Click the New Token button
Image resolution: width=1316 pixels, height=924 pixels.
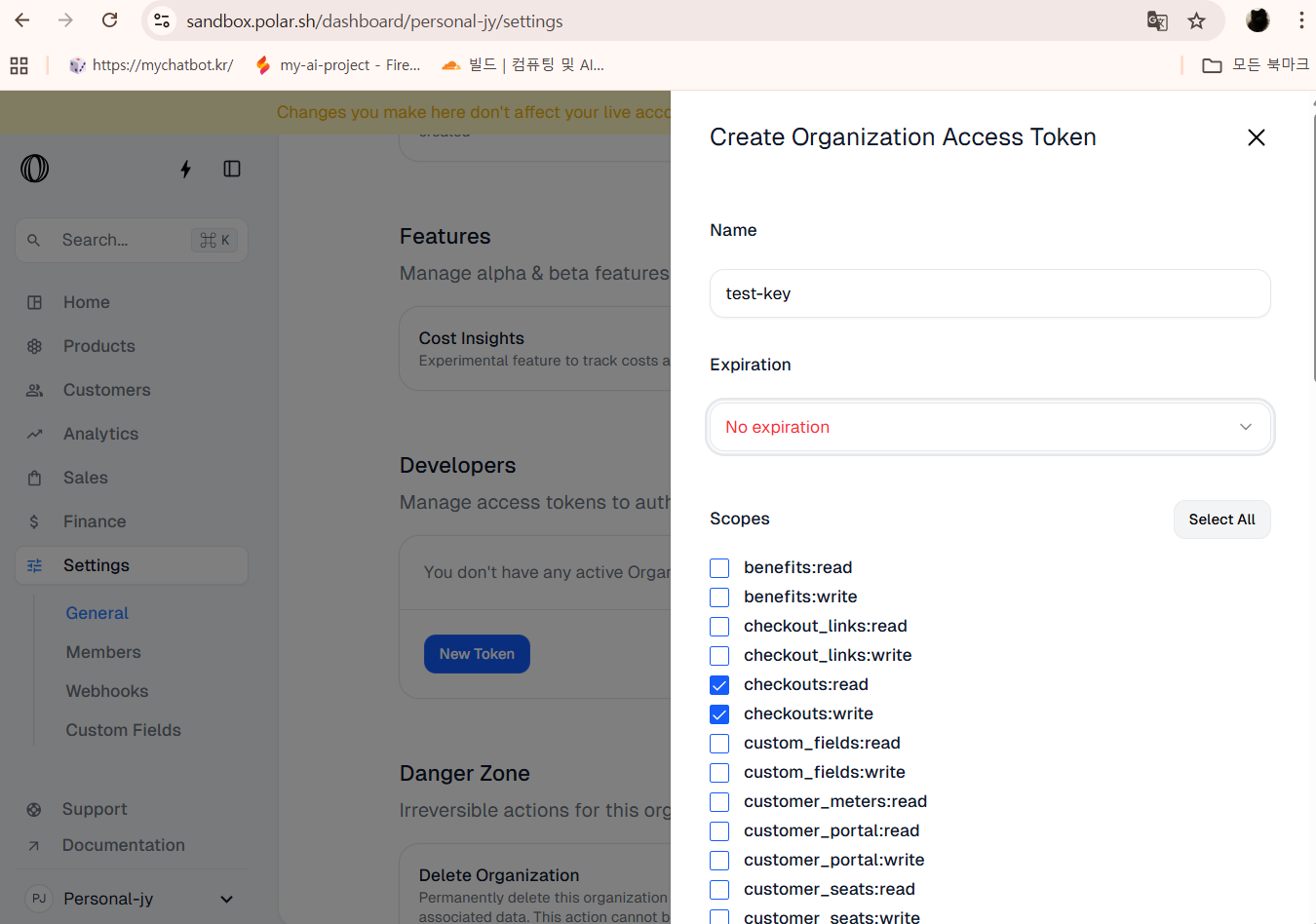477,654
